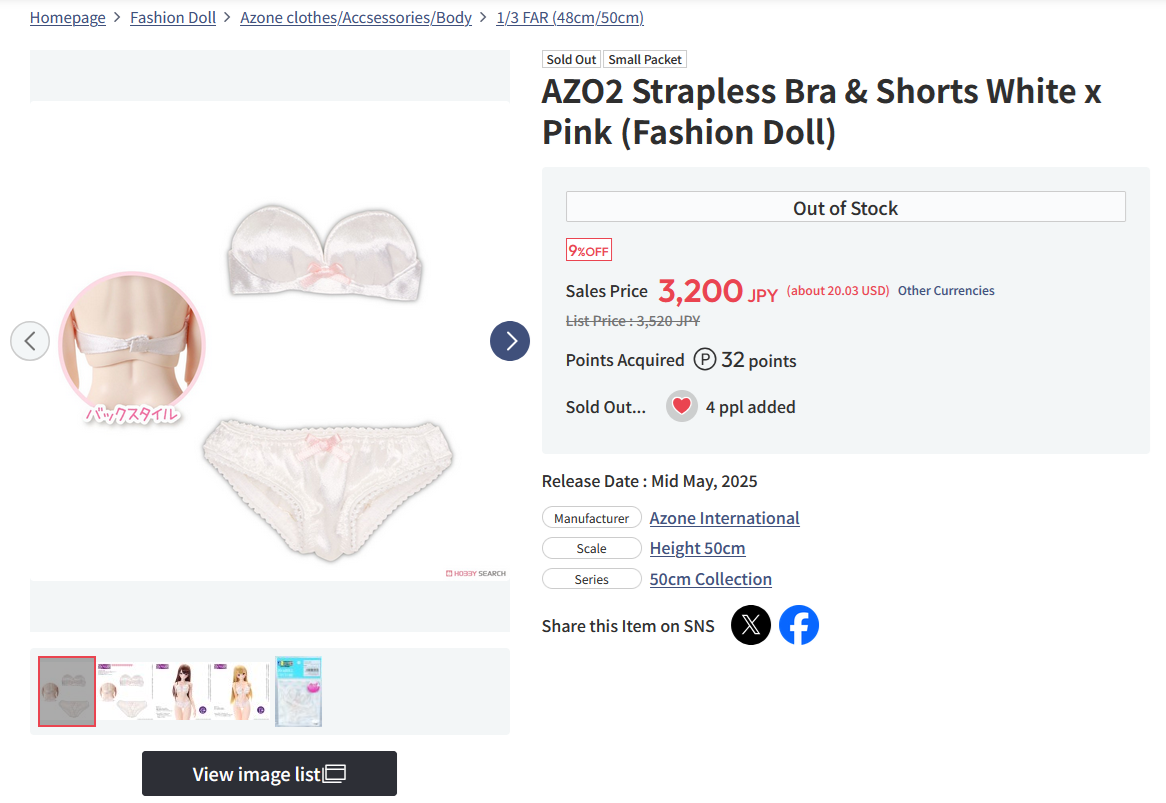Go to Homepage breadcrumb link
The width and height of the screenshot is (1166, 803).
pos(68,17)
